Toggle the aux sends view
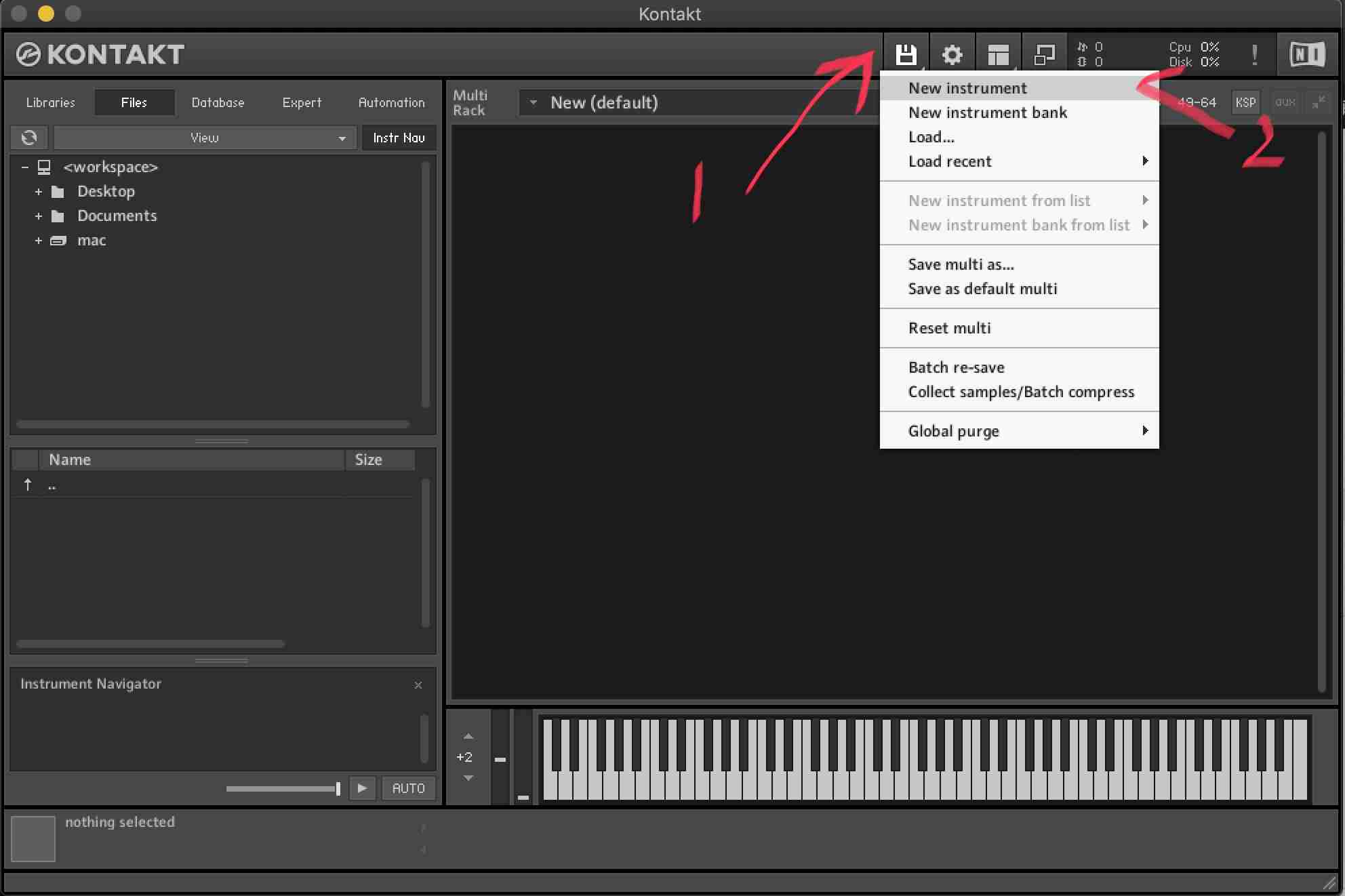The width and height of the screenshot is (1345, 896). 1285,102
